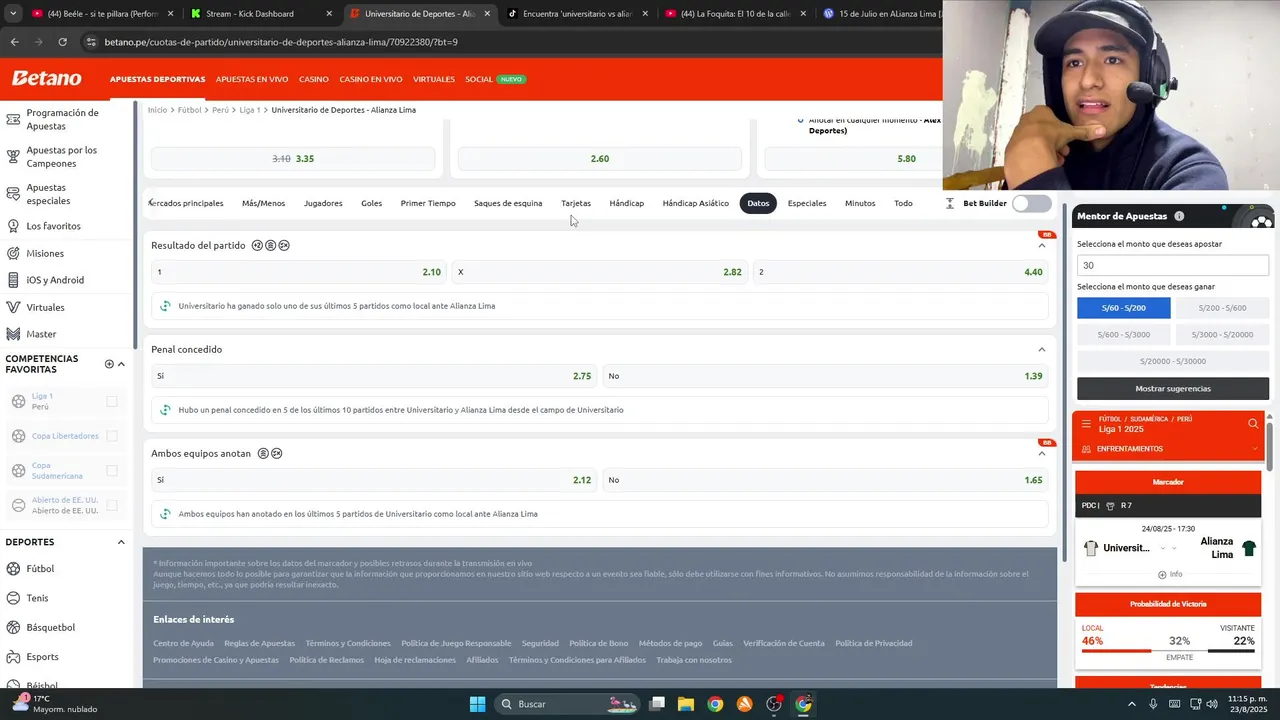
Task: Show hidden system tray icons
Action: coord(1131,704)
